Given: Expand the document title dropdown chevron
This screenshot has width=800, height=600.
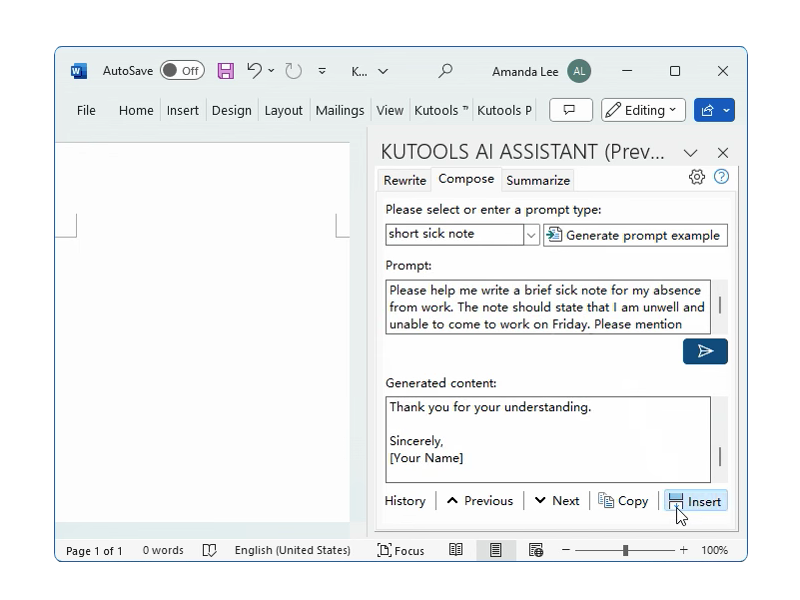Looking at the screenshot, I should [x=383, y=71].
